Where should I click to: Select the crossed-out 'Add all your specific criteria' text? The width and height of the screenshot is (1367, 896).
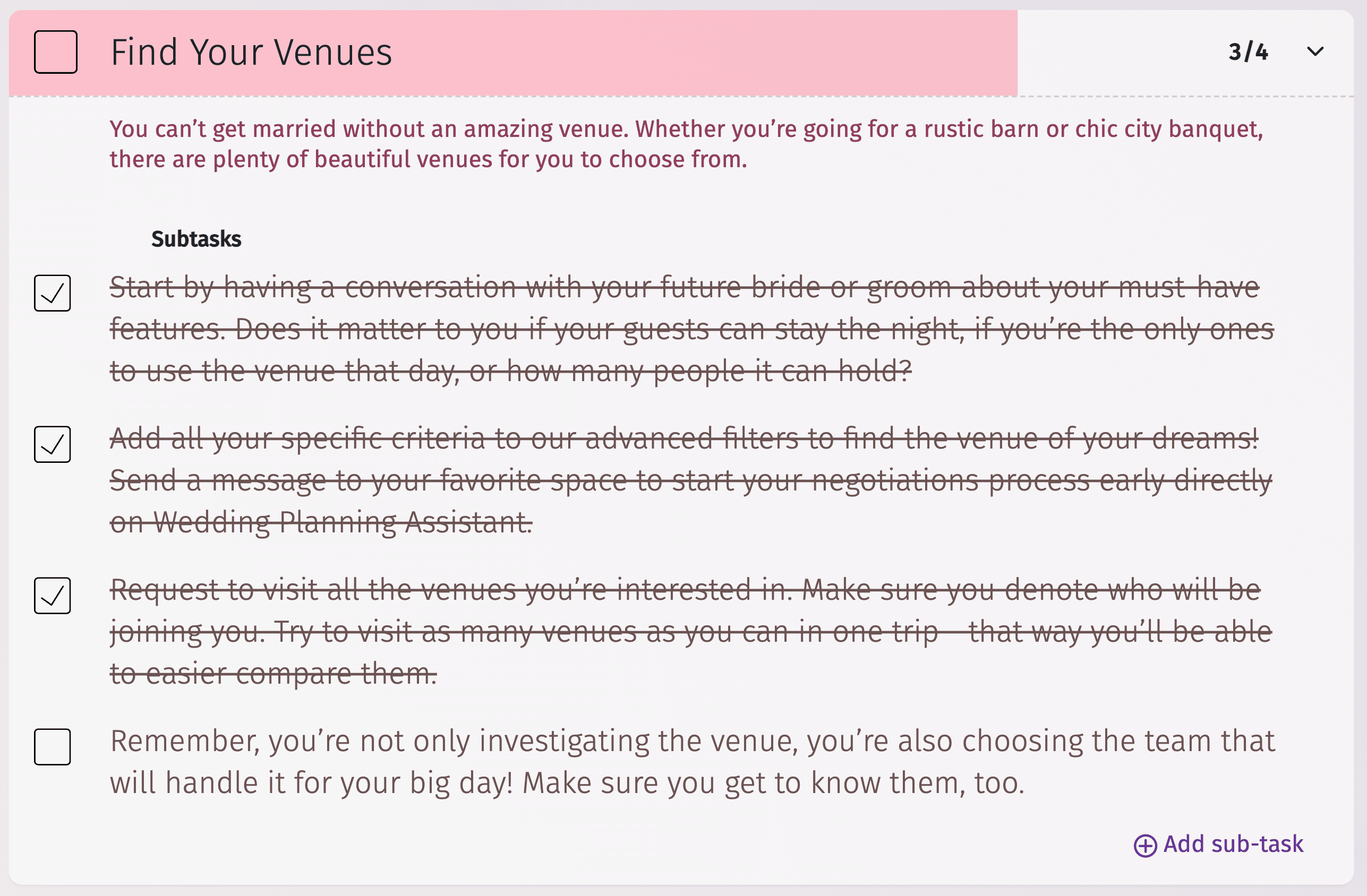pos(683,480)
